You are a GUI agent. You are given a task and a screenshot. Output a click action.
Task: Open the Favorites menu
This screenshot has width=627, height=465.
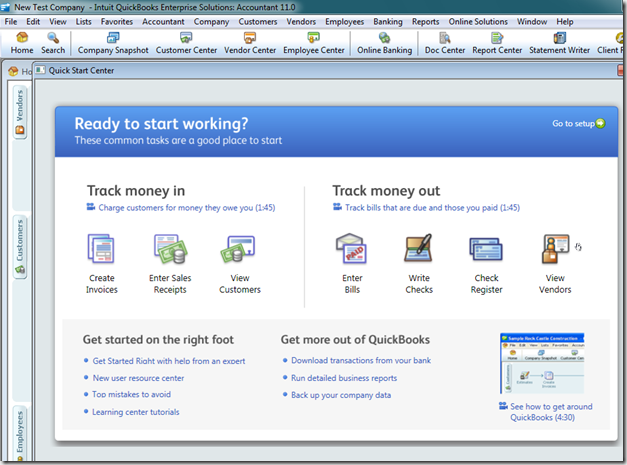click(117, 22)
